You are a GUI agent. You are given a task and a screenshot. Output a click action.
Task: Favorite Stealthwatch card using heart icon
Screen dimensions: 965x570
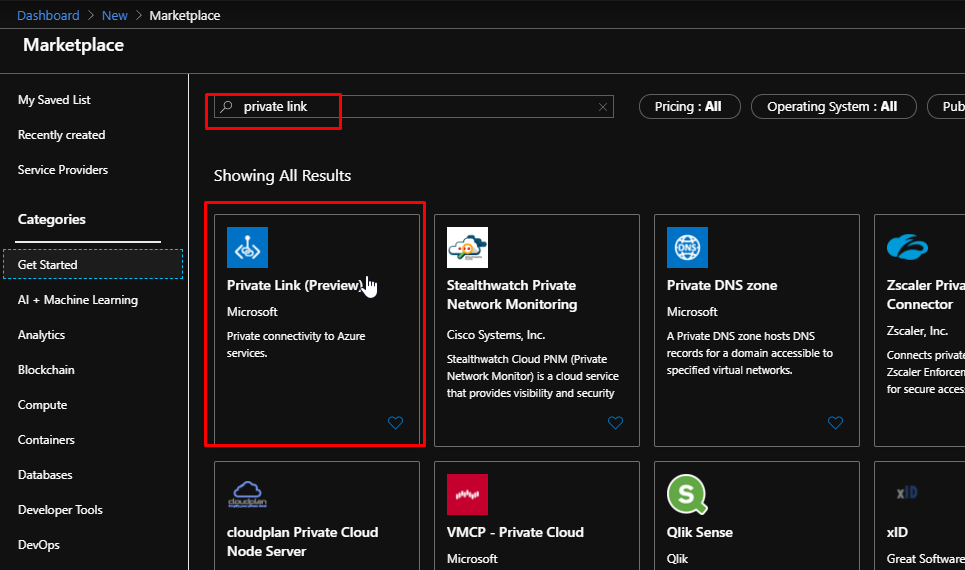[x=615, y=423]
